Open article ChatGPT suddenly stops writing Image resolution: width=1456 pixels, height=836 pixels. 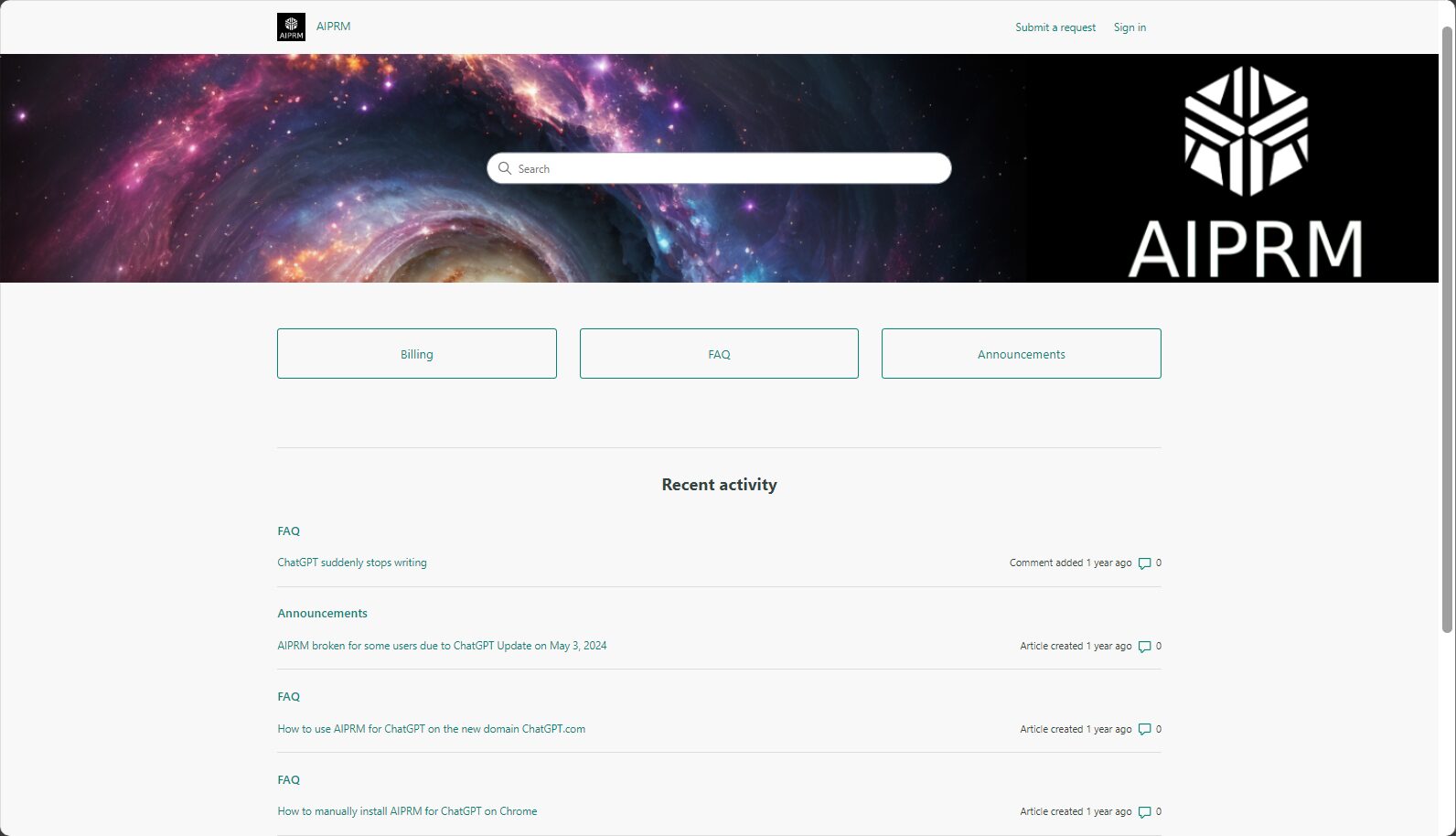352,563
